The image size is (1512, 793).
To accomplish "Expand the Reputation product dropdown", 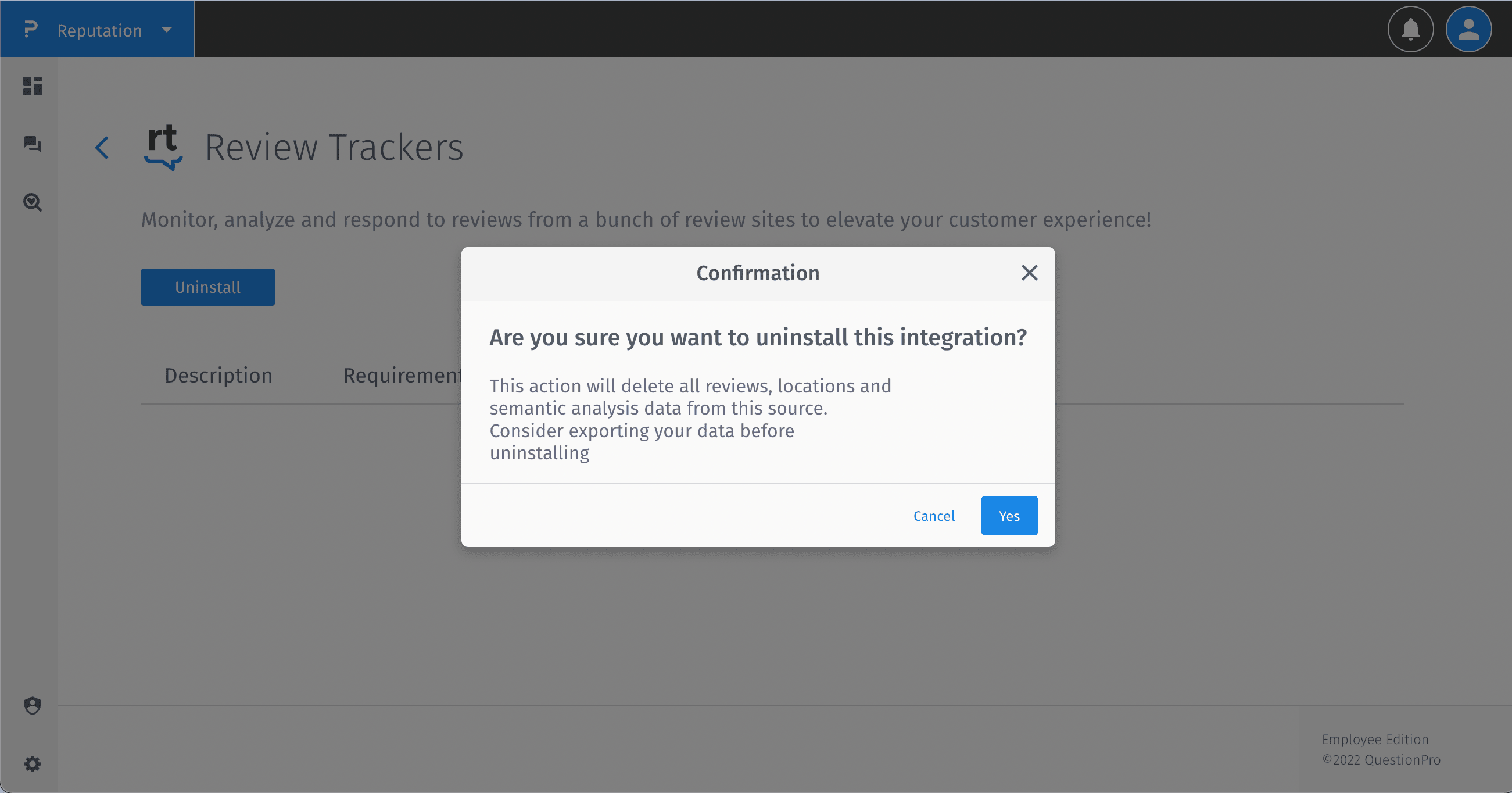I will coord(100,31).
